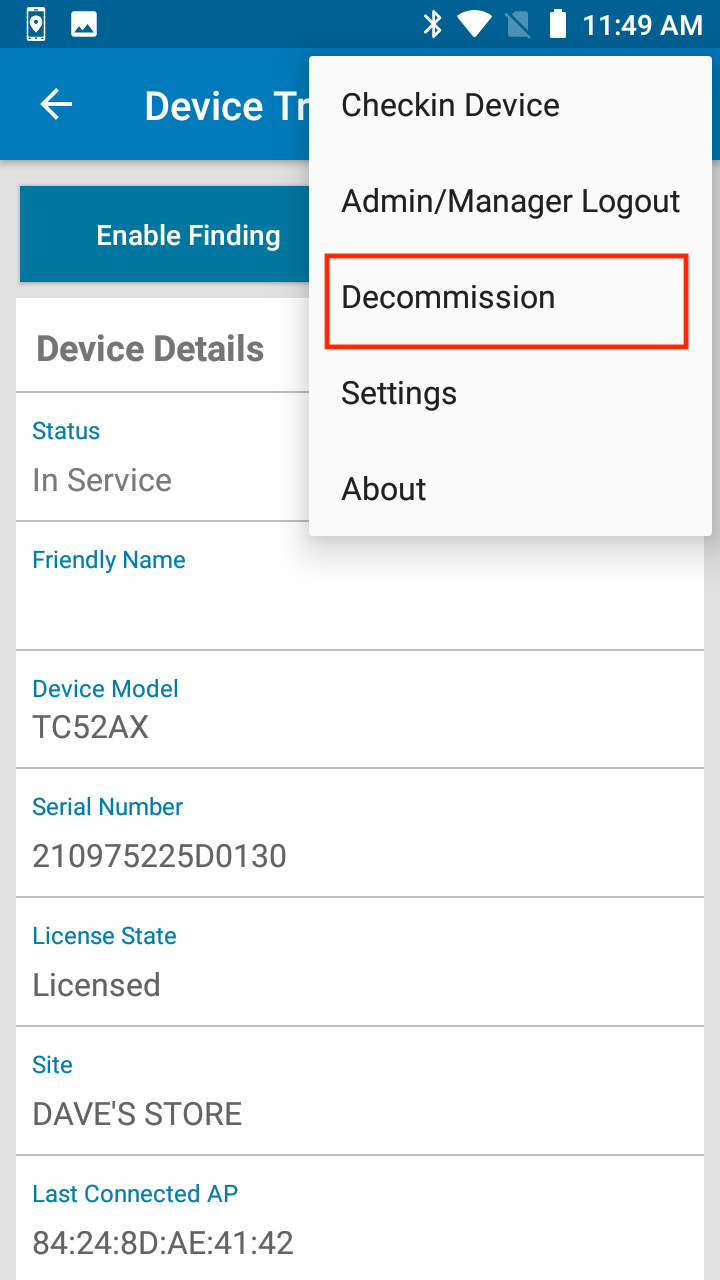Tap the battery icon in status bar

point(558,25)
